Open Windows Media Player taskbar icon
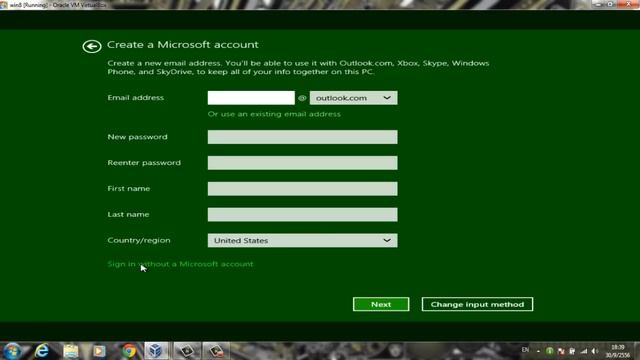Screen dimensions: 640x360 [x=99, y=351]
